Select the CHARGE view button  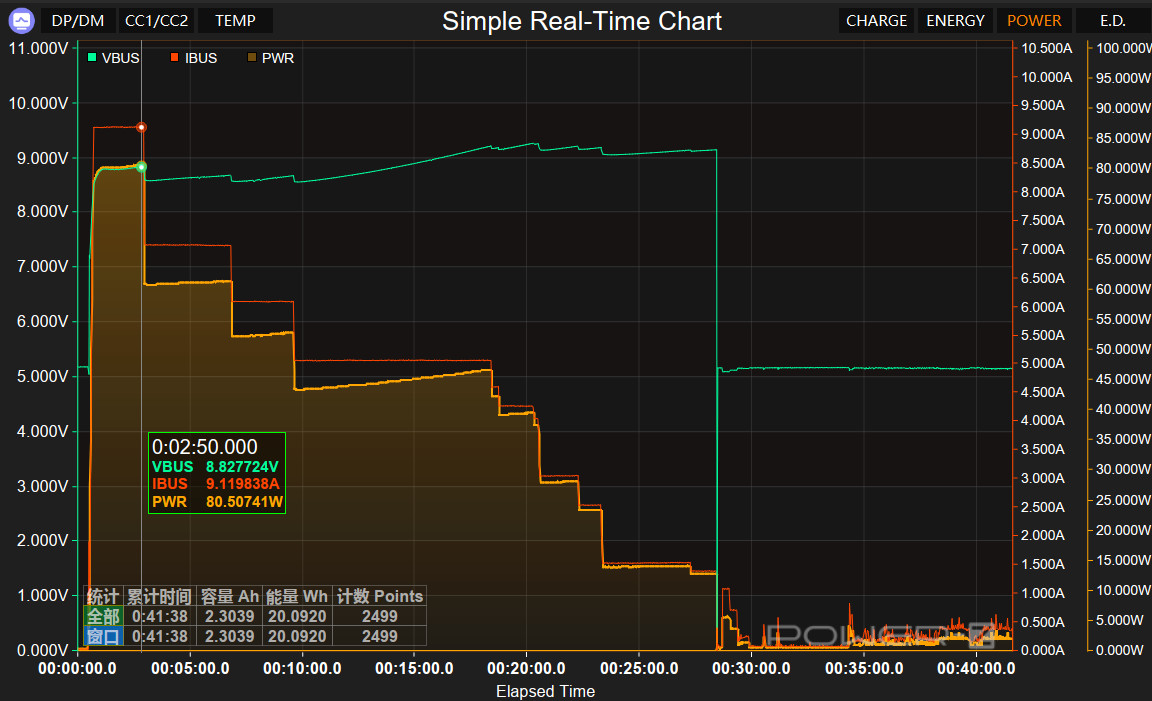tap(876, 21)
